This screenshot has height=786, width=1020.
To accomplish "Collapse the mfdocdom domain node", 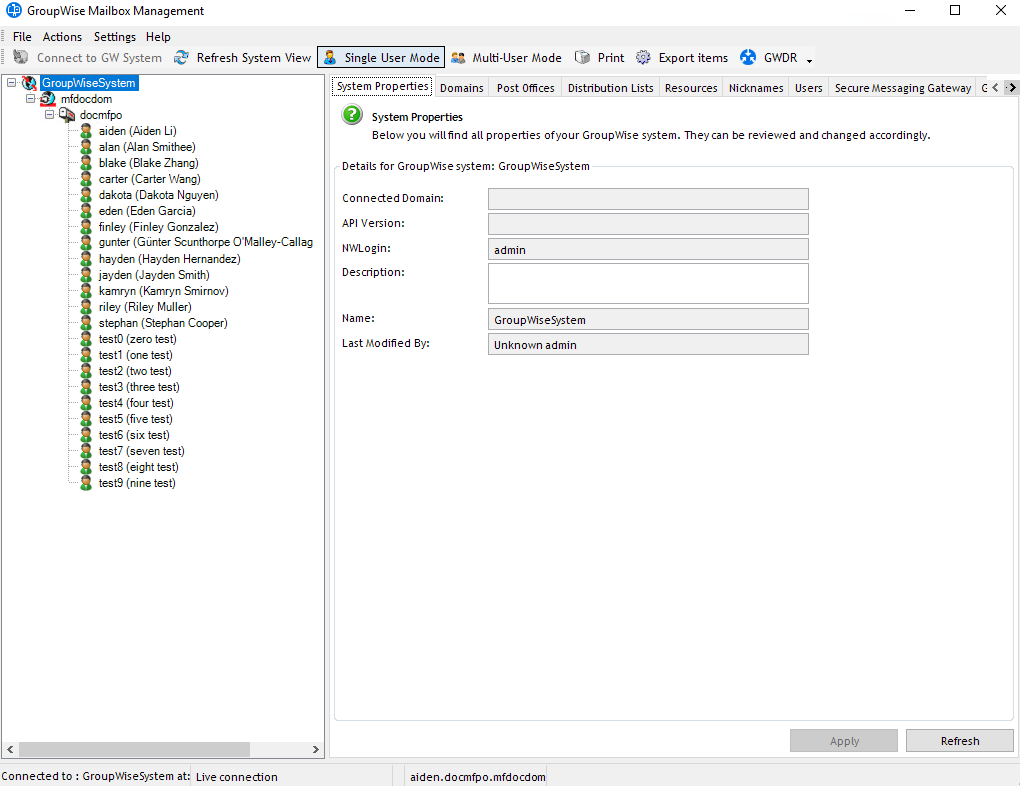I will [31, 99].
